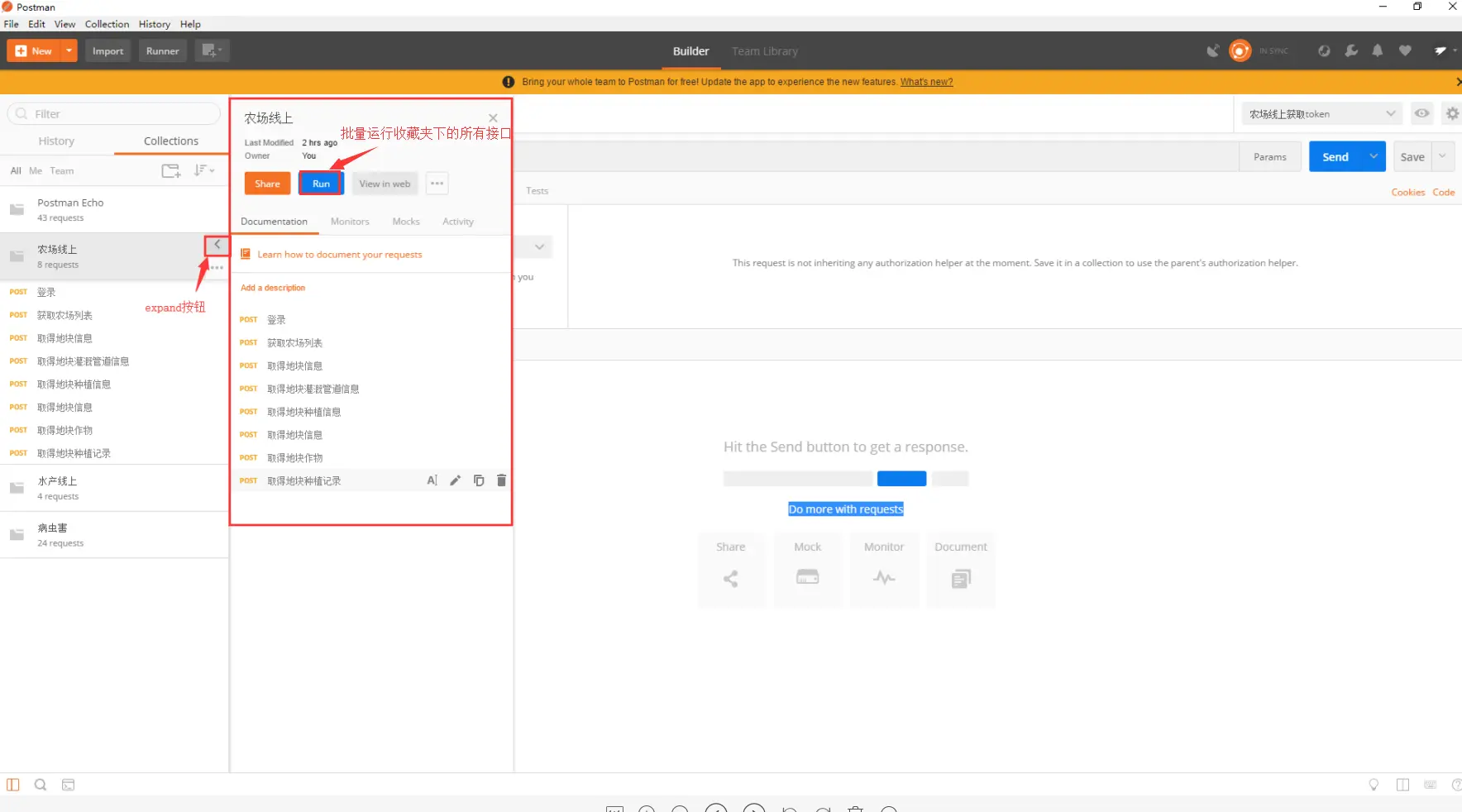Open the History menu in menu bar
Image resolution: width=1462 pixels, height=812 pixels.
(155, 24)
